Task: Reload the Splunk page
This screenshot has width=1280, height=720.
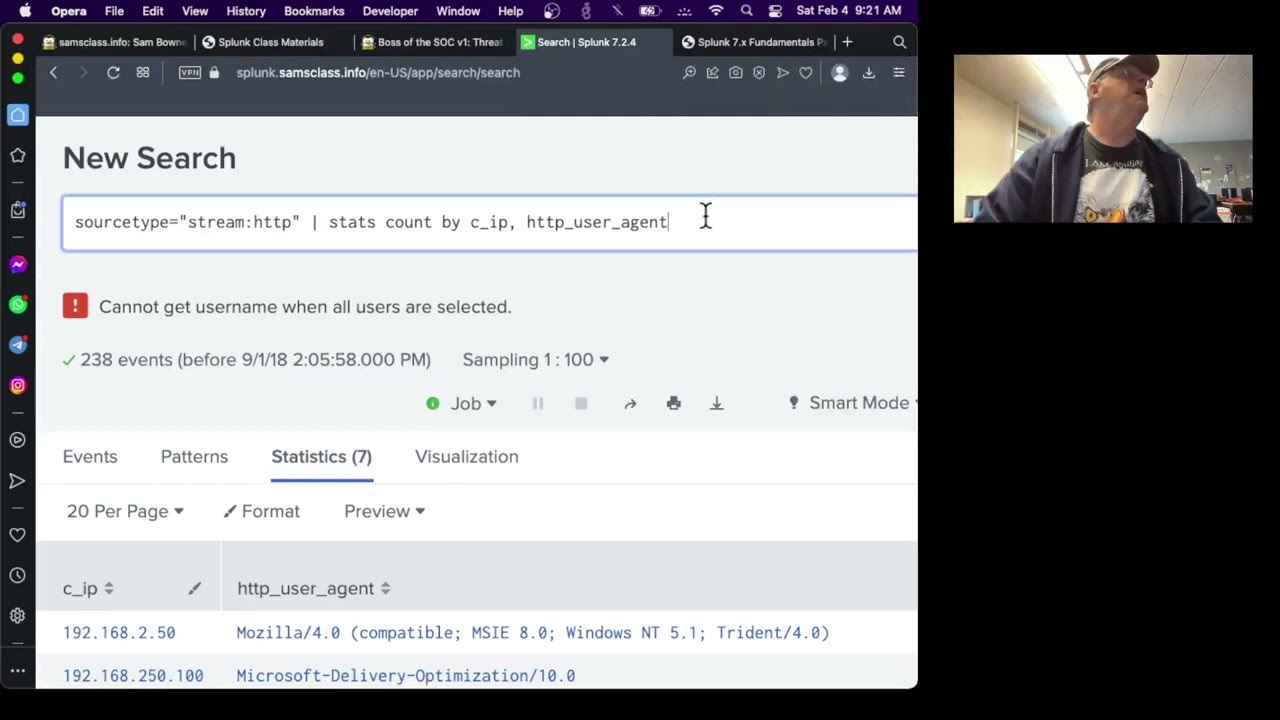Action: [113, 72]
